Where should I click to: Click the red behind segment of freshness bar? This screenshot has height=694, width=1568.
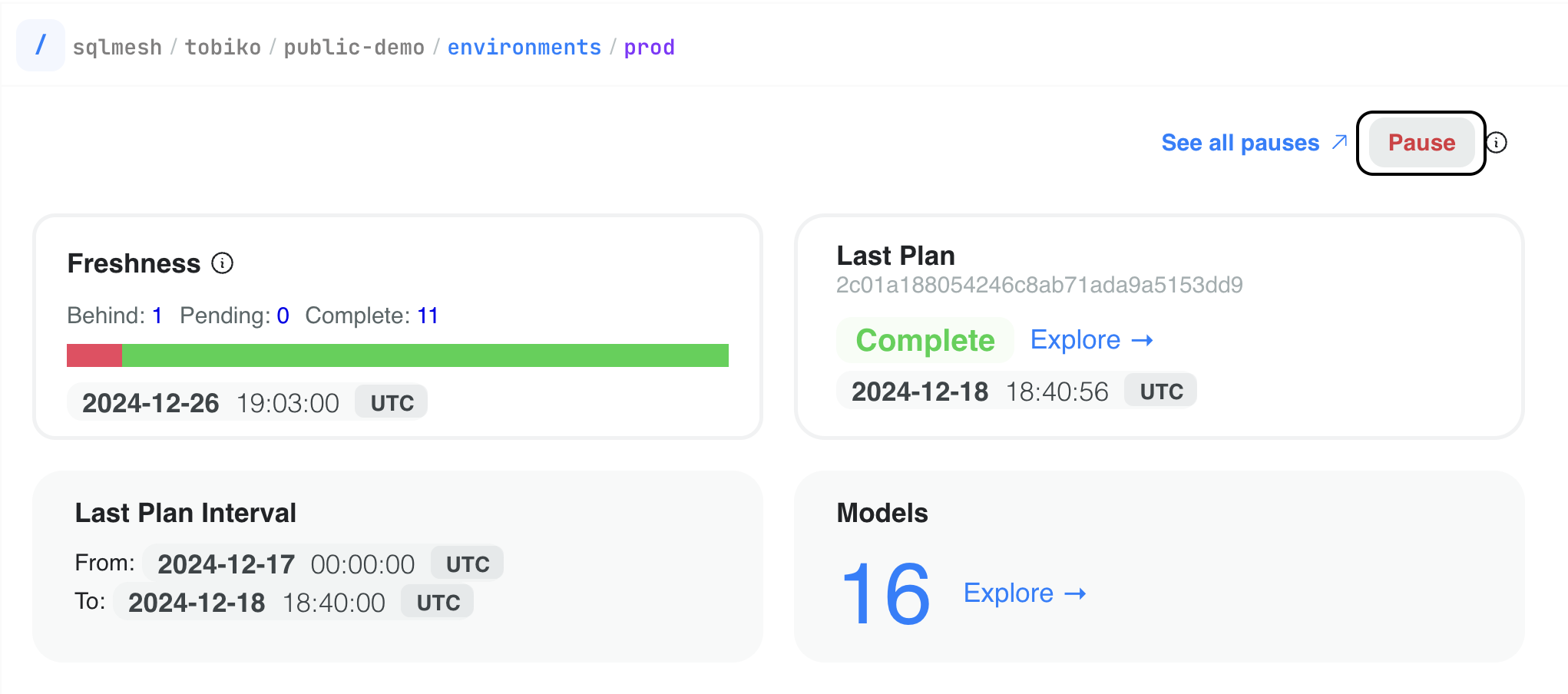tap(94, 355)
